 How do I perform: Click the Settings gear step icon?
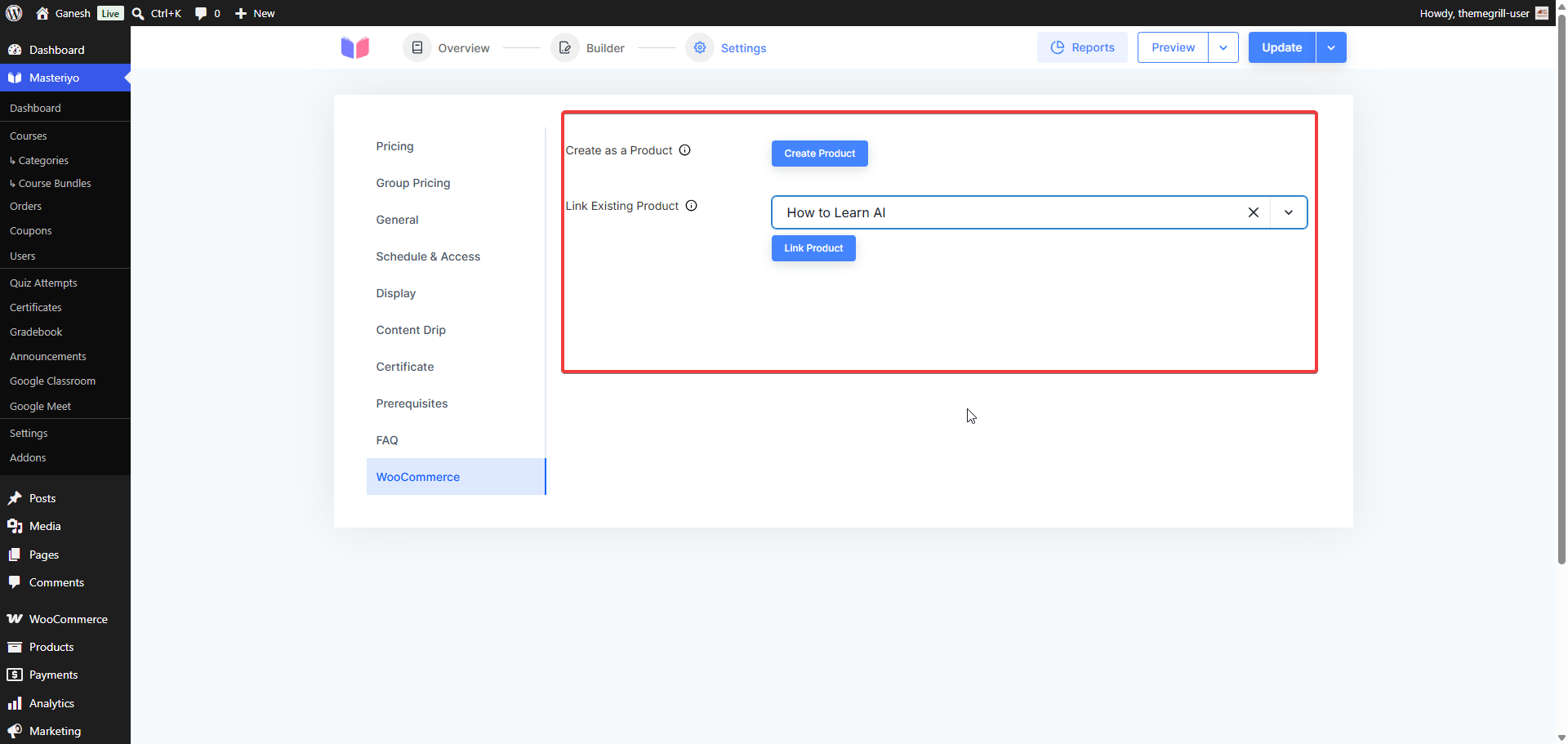700,48
